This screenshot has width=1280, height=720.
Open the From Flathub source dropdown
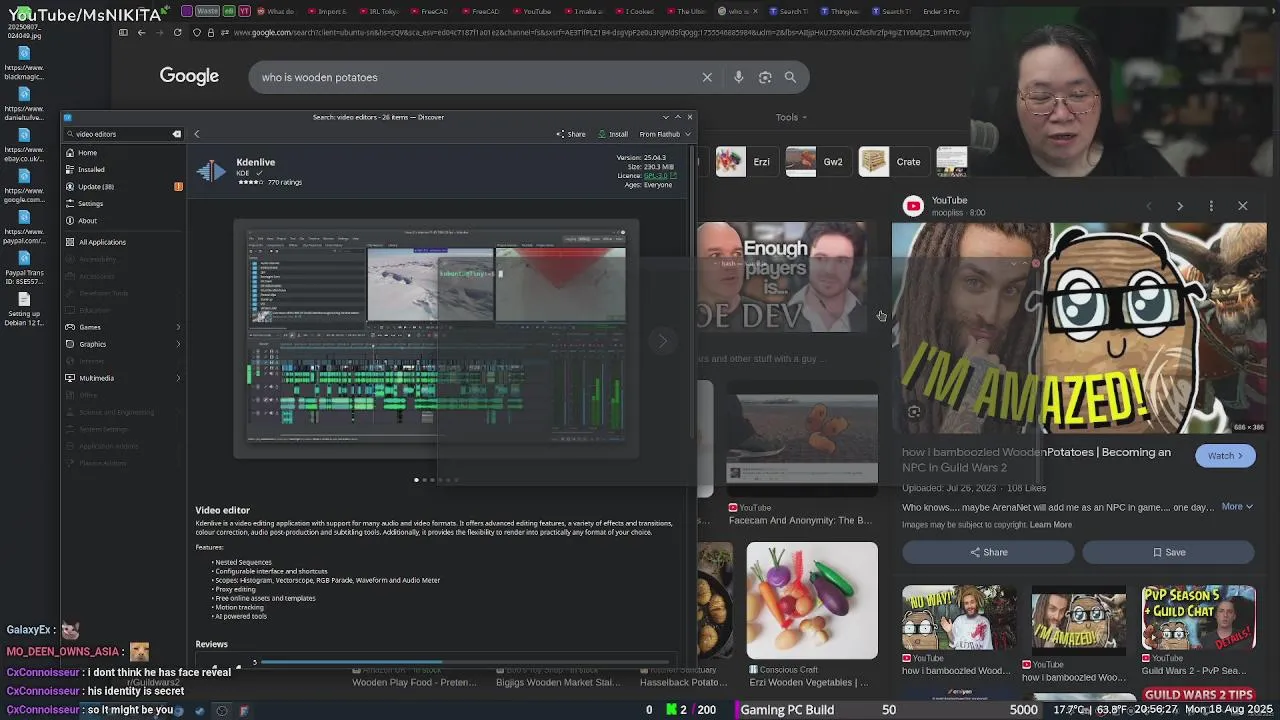[665, 134]
